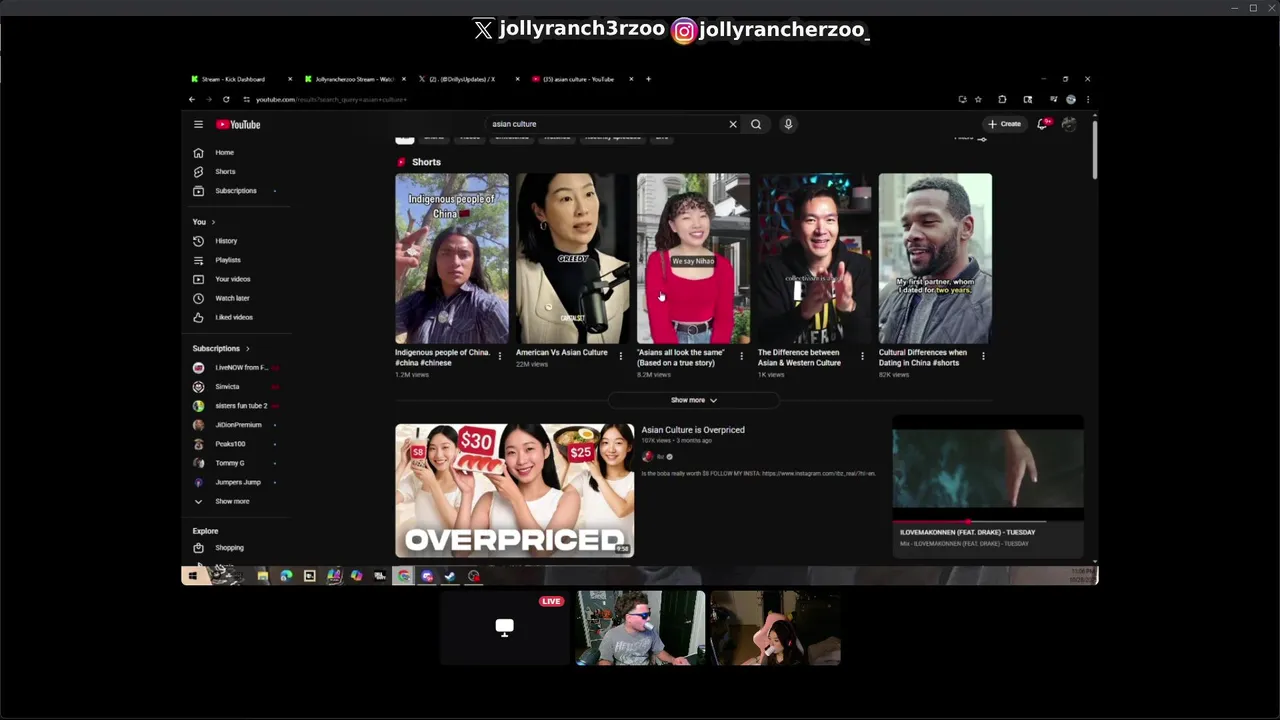
Task: Reload the browser page
Action: pos(226,99)
